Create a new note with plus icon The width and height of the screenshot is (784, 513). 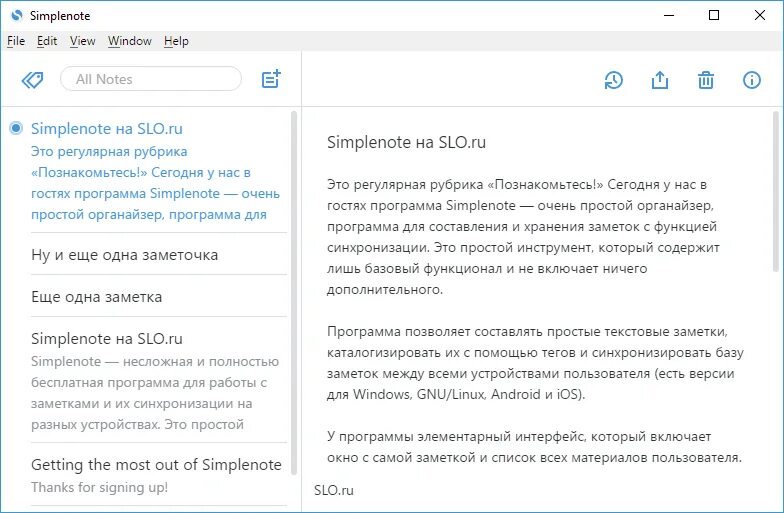271,79
